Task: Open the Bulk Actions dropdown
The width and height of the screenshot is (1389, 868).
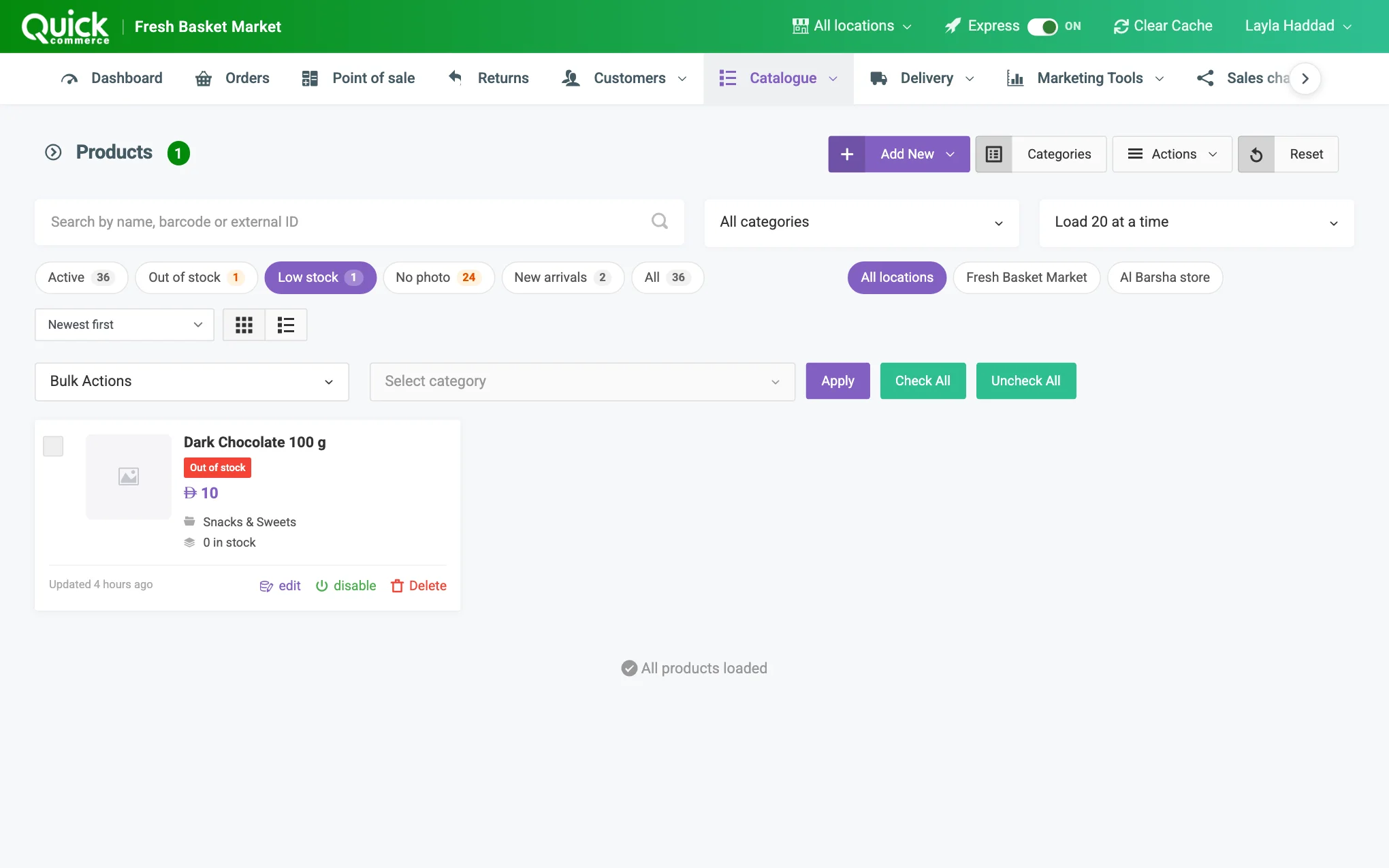Action: click(x=192, y=381)
